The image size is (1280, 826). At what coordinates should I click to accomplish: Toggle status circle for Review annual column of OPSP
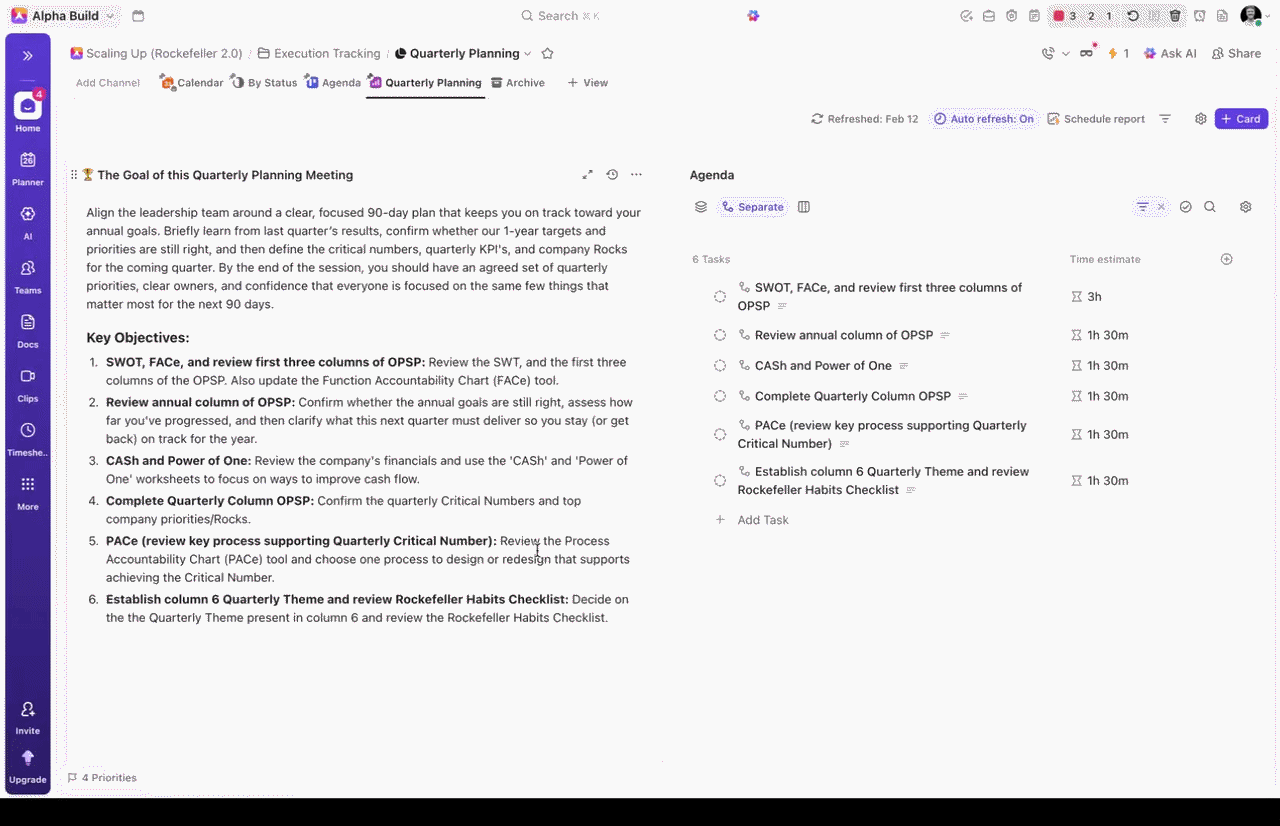coord(720,335)
